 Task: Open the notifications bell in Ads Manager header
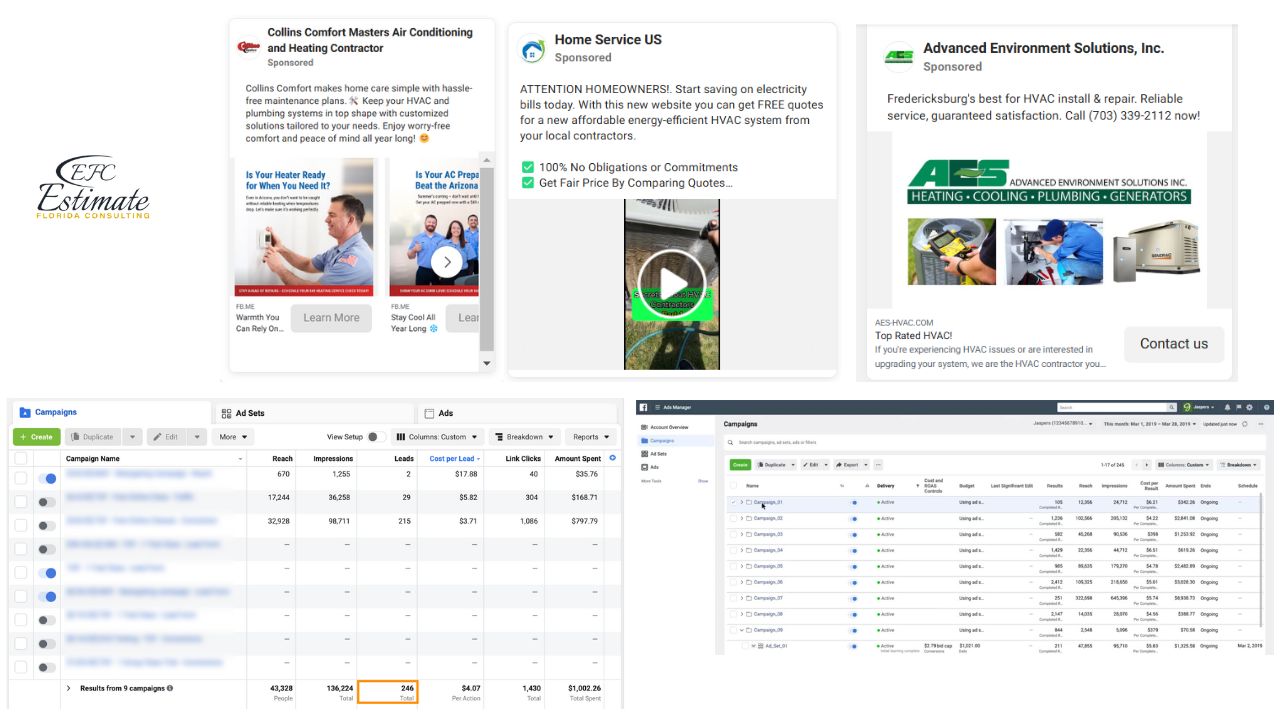point(1227,407)
